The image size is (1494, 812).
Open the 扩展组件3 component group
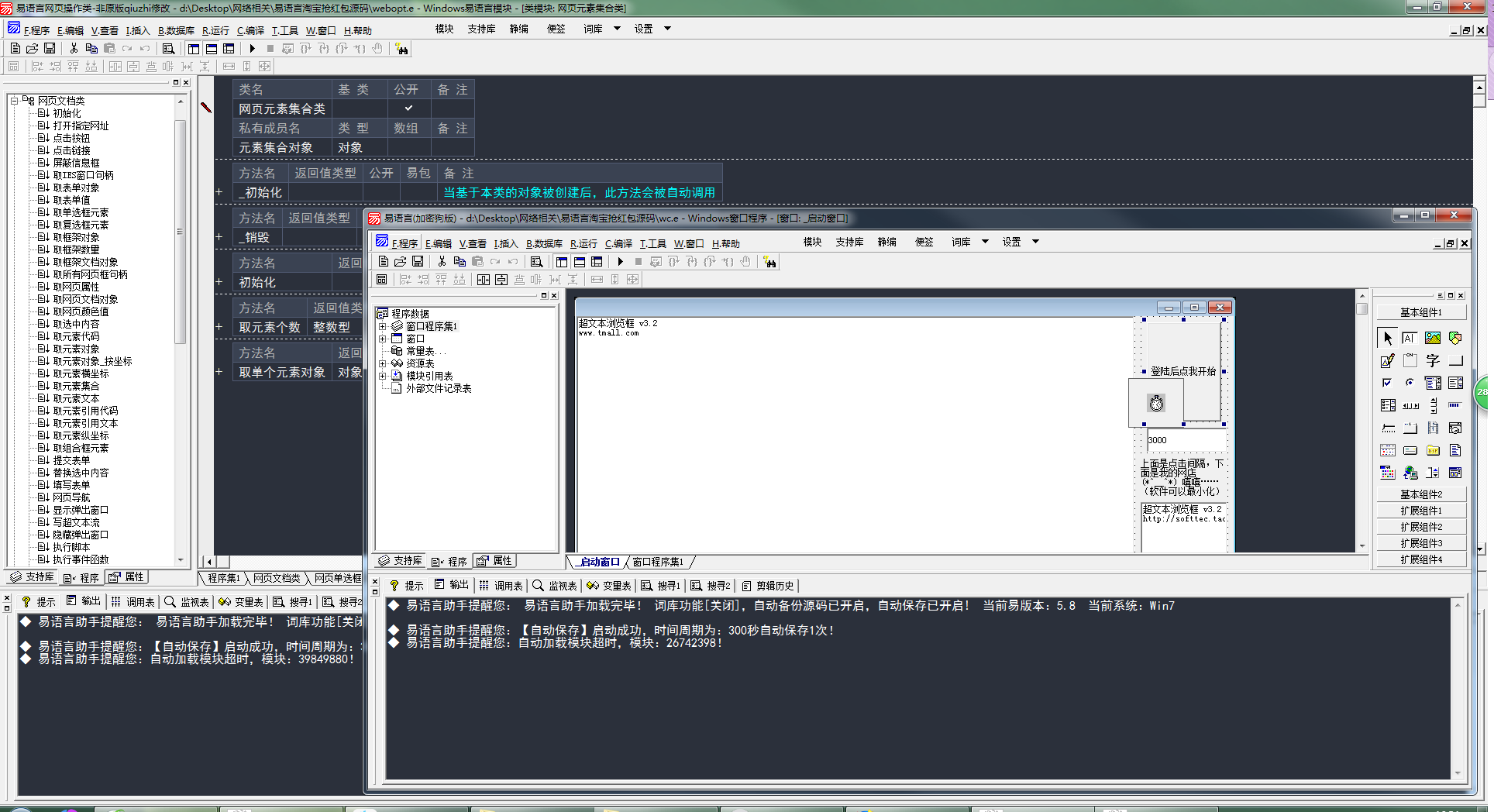pos(1421,543)
